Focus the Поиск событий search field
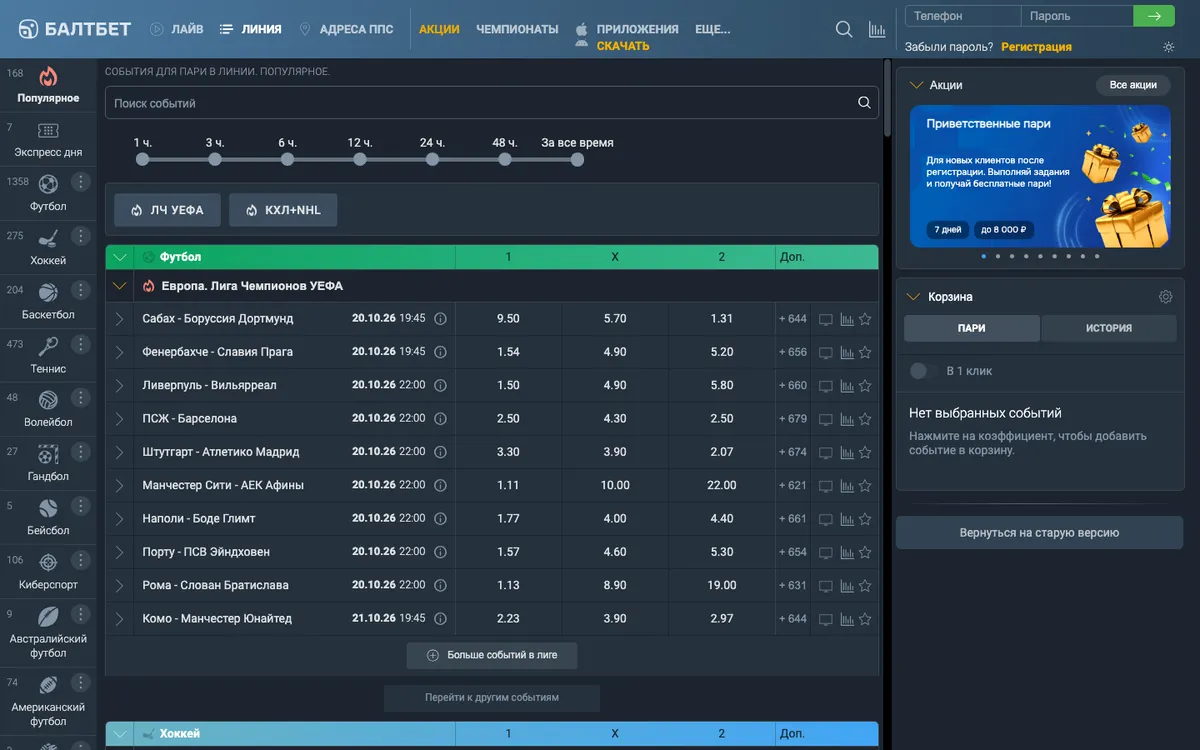Image resolution: width=1200 pixels, height=750 pixels. 492,103
